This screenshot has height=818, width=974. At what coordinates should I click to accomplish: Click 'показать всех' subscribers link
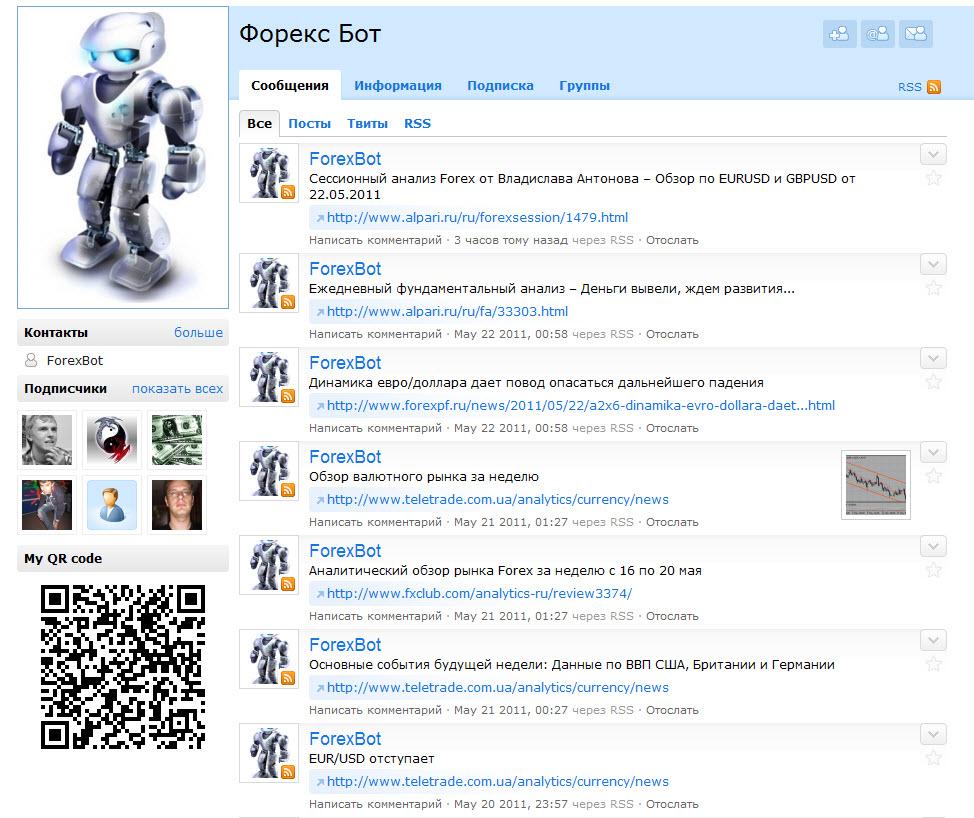click(177, 389)
